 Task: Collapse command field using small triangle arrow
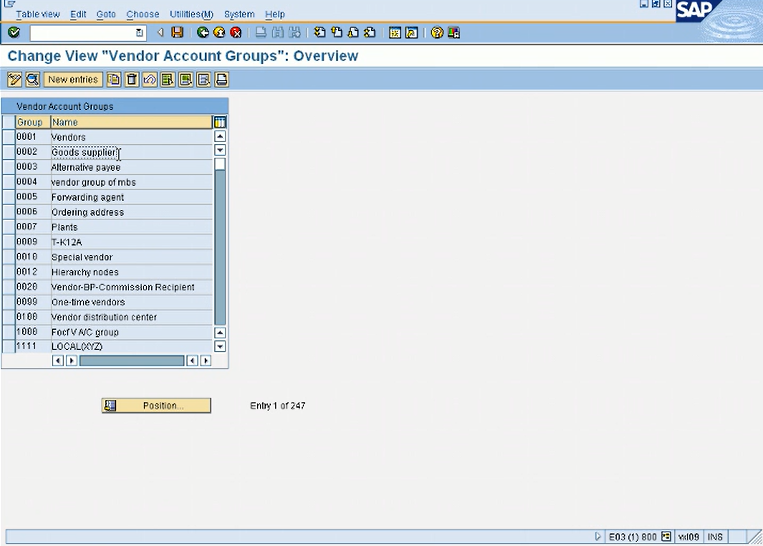coord(160,33)
